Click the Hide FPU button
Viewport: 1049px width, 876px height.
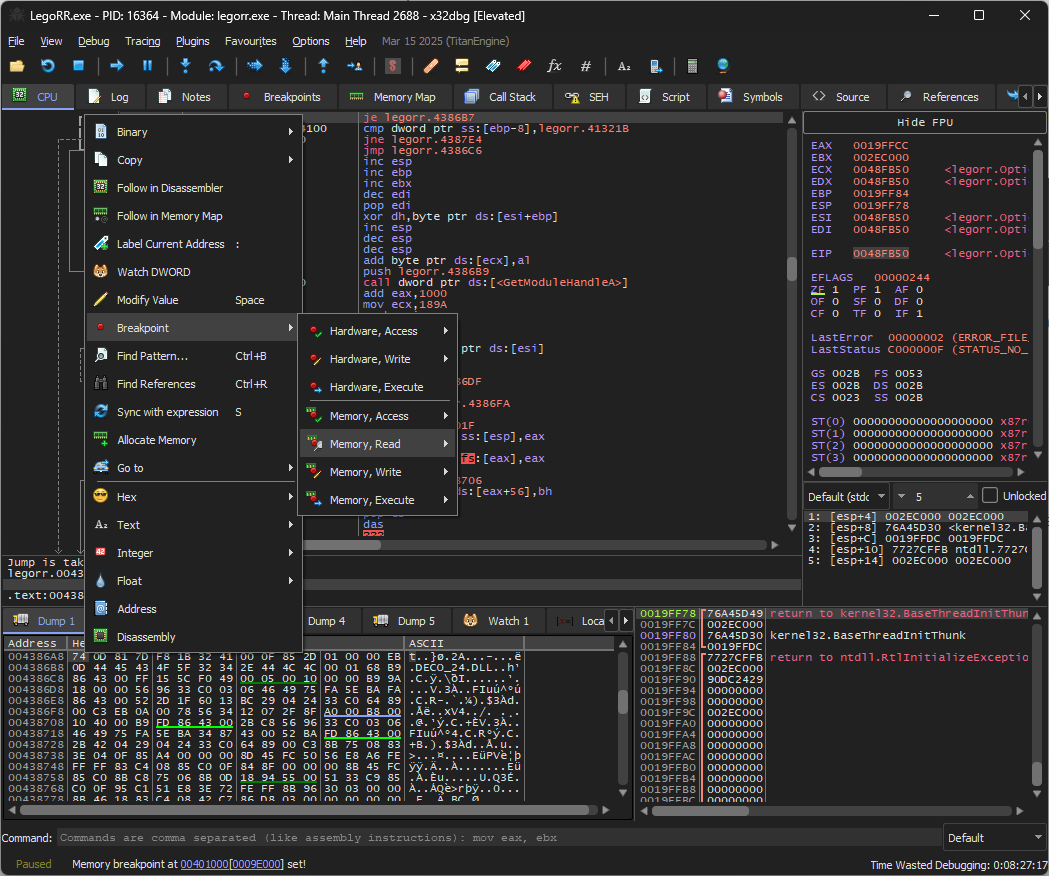pos(925,122)
